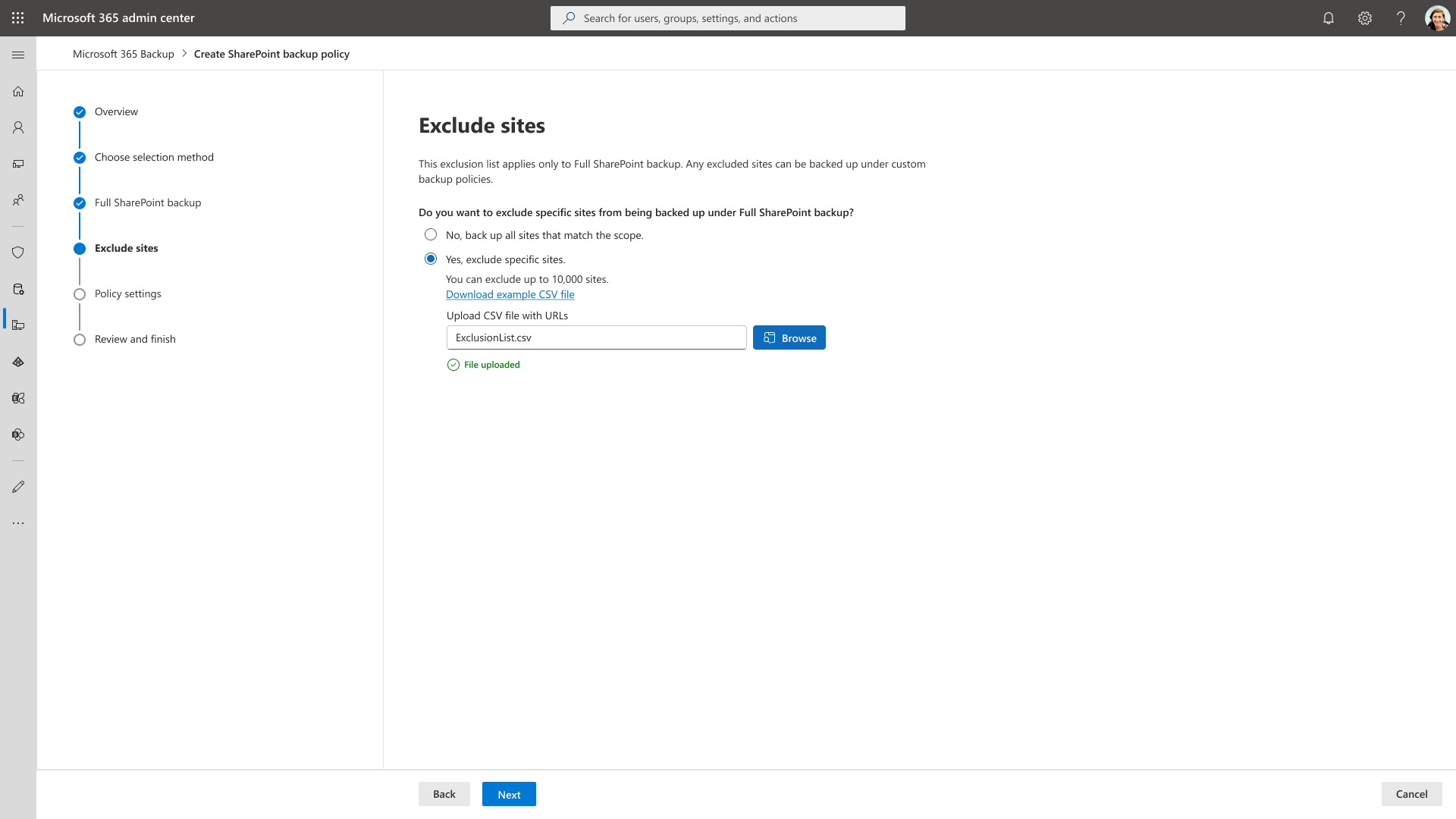Click the pencil customize navigation icon

(18, 487)
